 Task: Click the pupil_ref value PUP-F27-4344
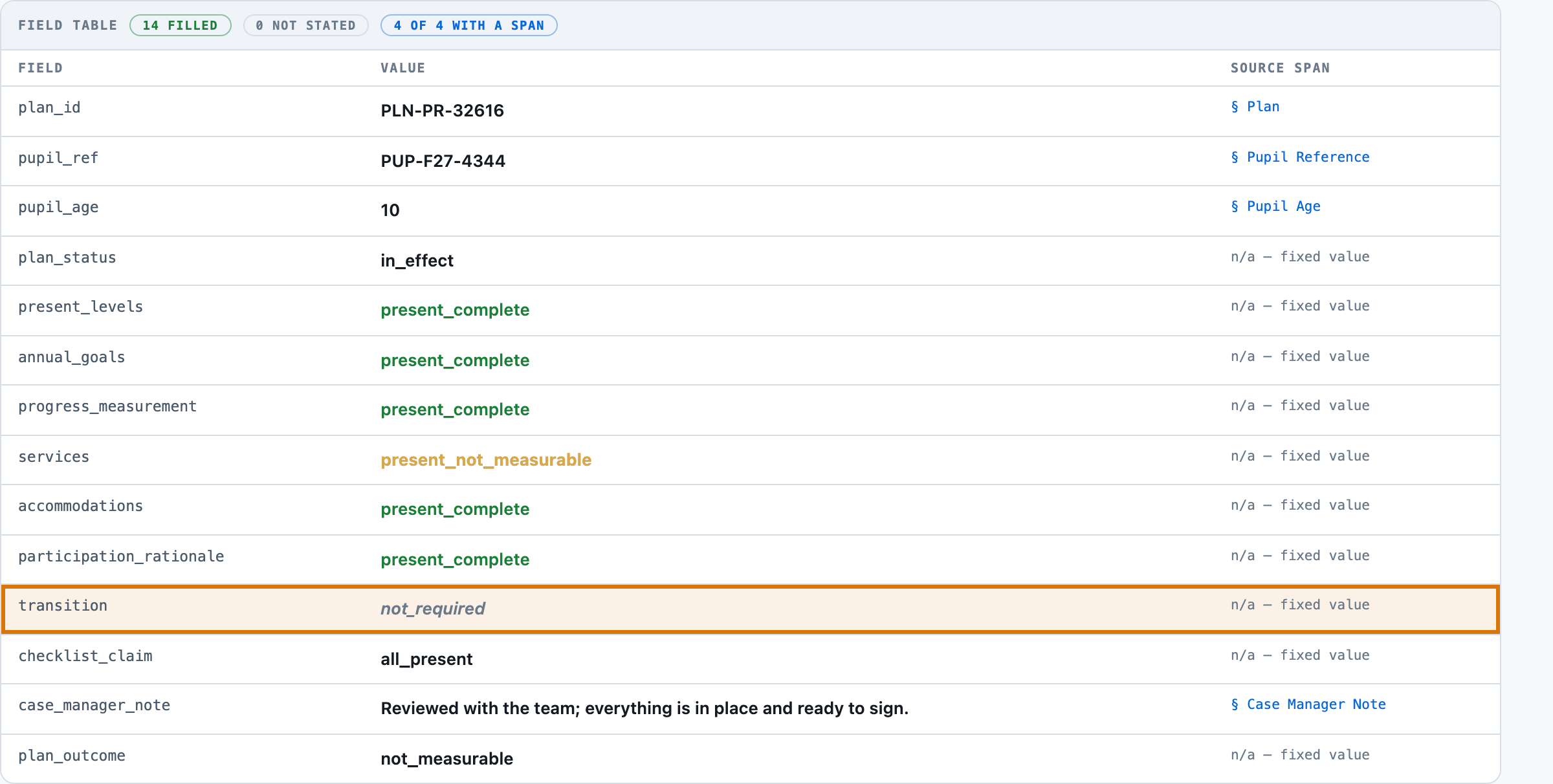tap(443, 161)
